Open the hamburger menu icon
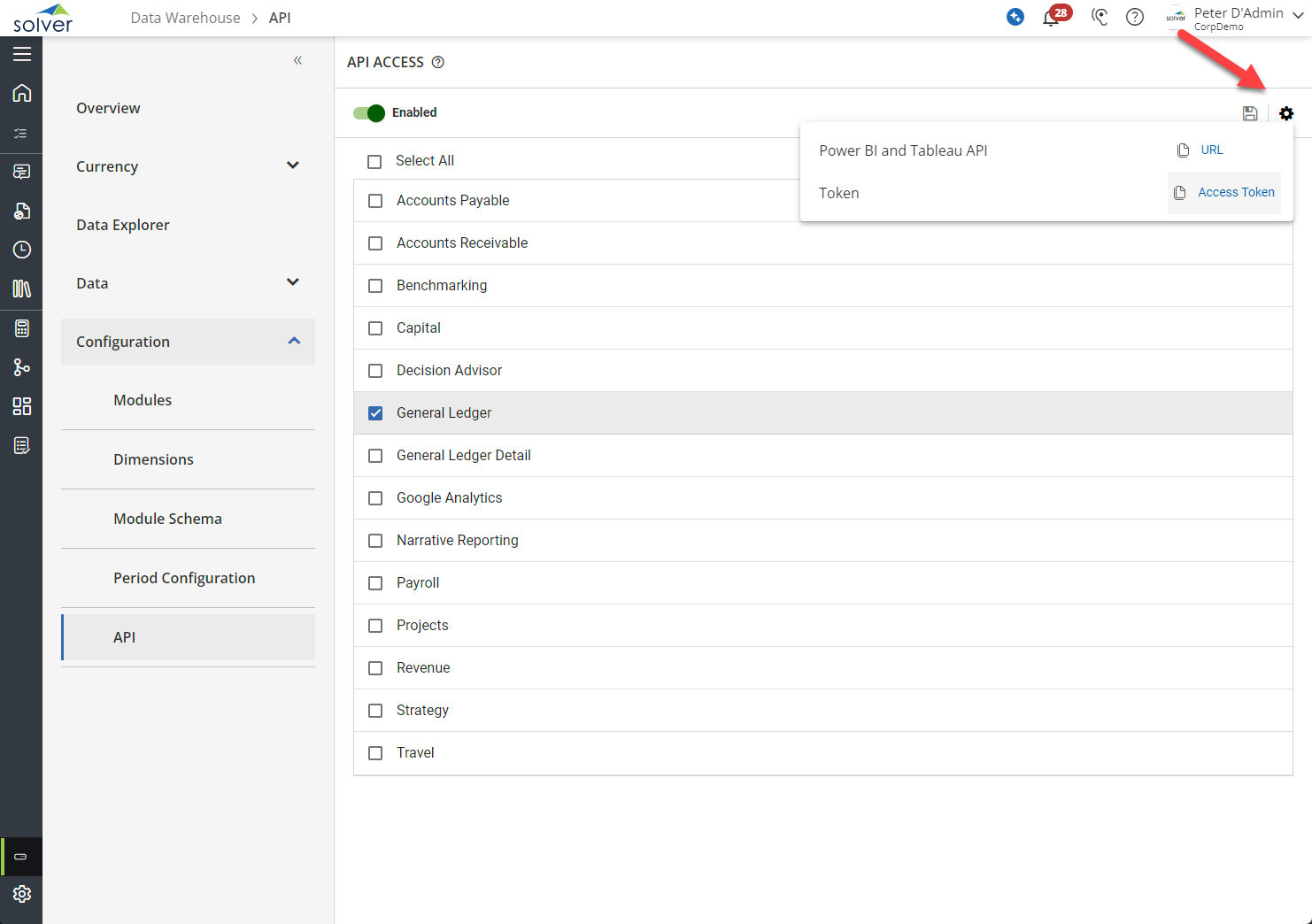Screen dimensions: 1312x924 pos(22,54)
